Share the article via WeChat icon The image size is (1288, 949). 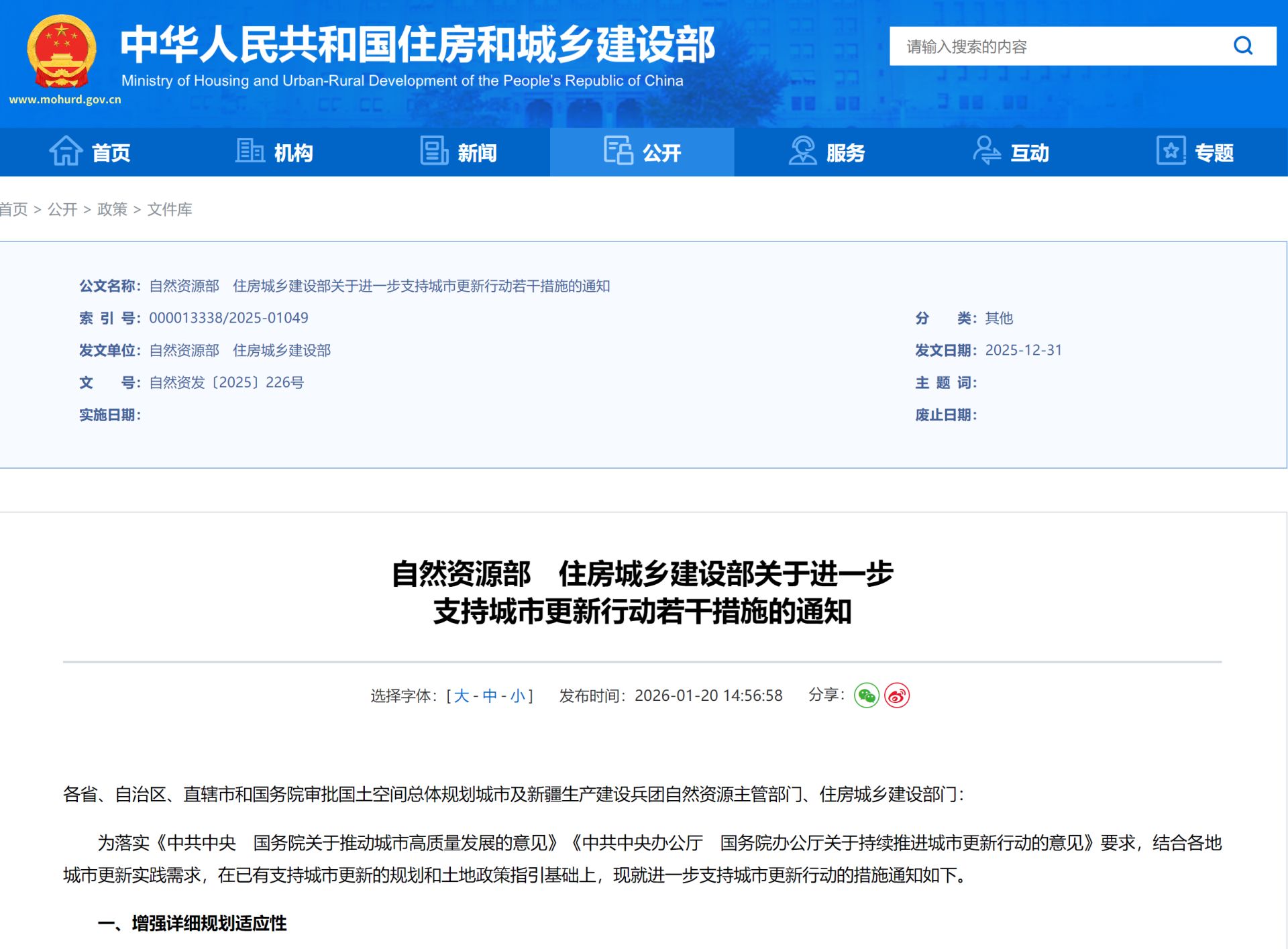click(x=867, y=696)
